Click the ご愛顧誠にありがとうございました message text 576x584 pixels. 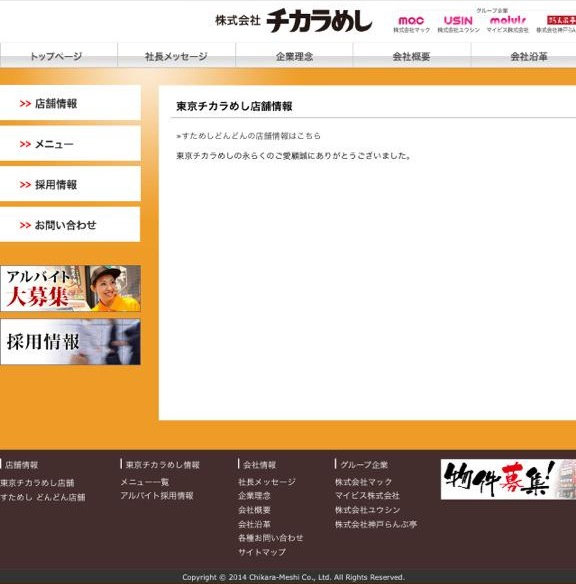293,156
